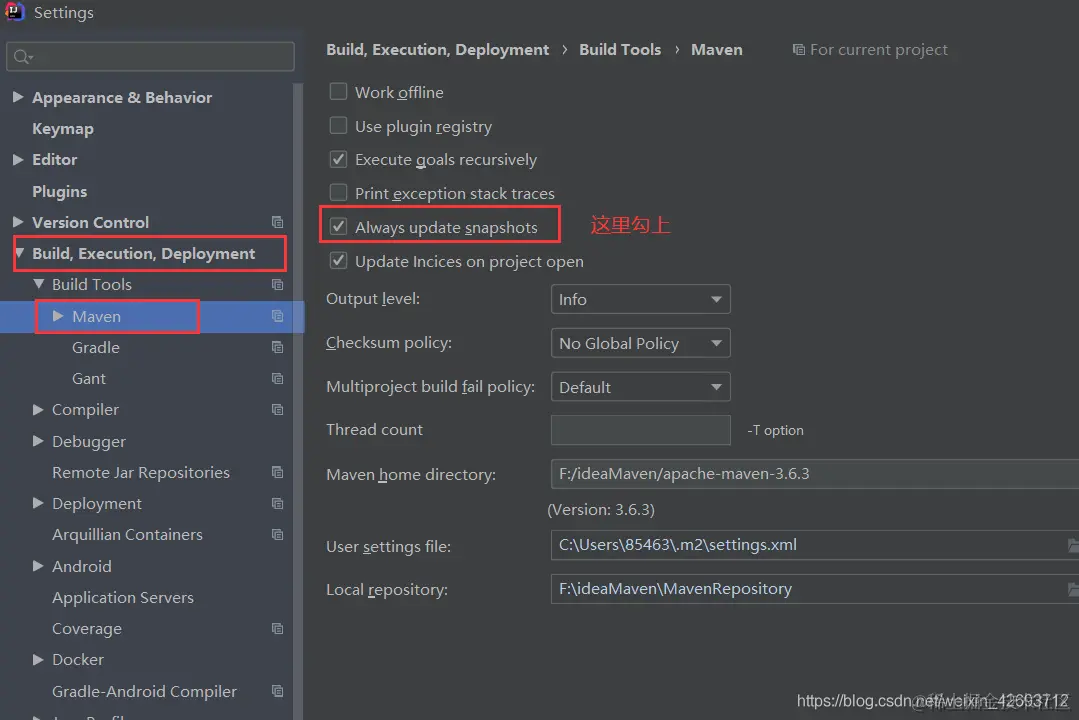The width and height of the screenshot is (1079, 720).
Task: Expand the Maven node arrow
Action: point(58,315)
